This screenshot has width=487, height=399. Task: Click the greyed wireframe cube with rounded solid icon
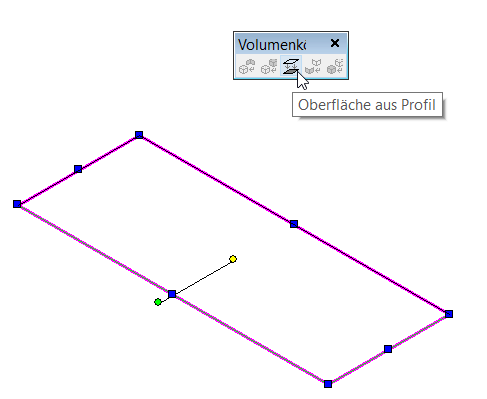click(247, 66)
